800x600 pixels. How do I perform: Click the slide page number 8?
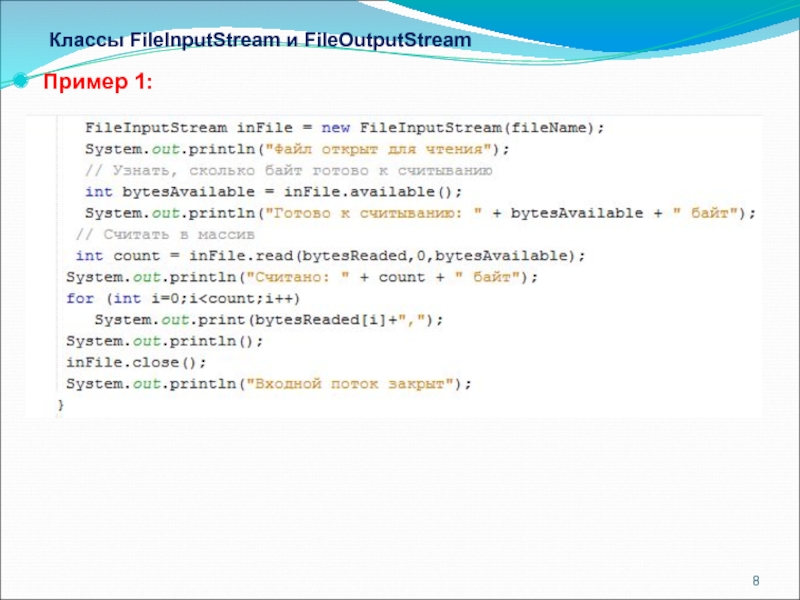click(756, 581)
